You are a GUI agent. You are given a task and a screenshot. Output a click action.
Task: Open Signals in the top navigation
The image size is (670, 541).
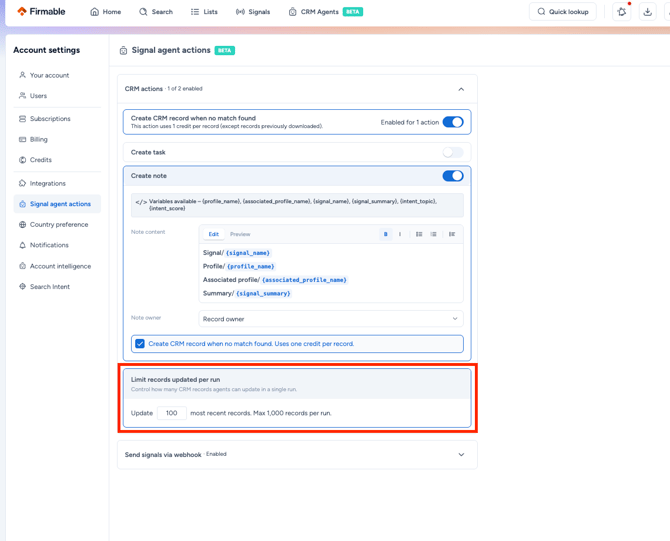point(253,12)
